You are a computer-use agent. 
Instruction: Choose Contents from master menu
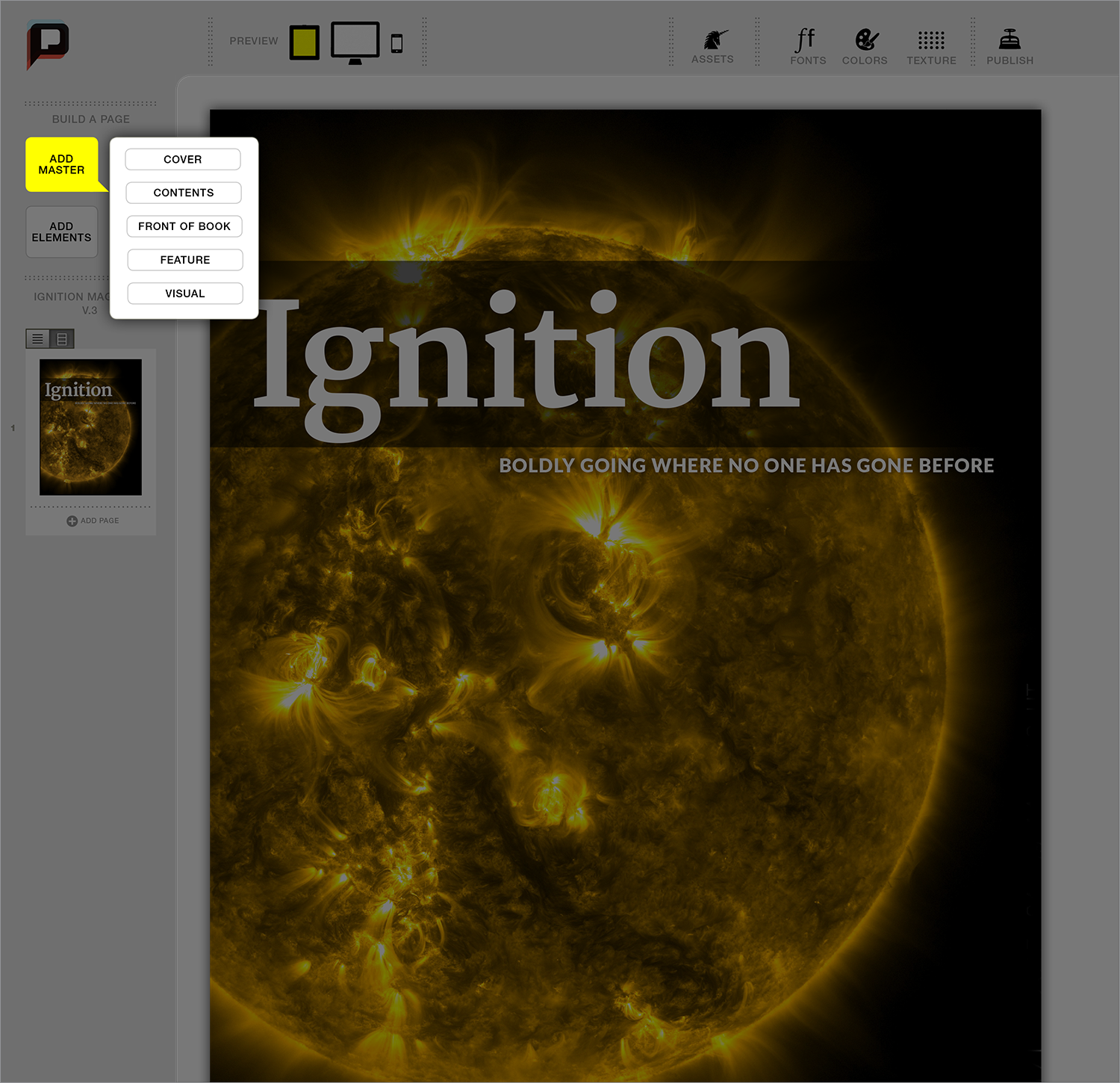tap(184, 193)
